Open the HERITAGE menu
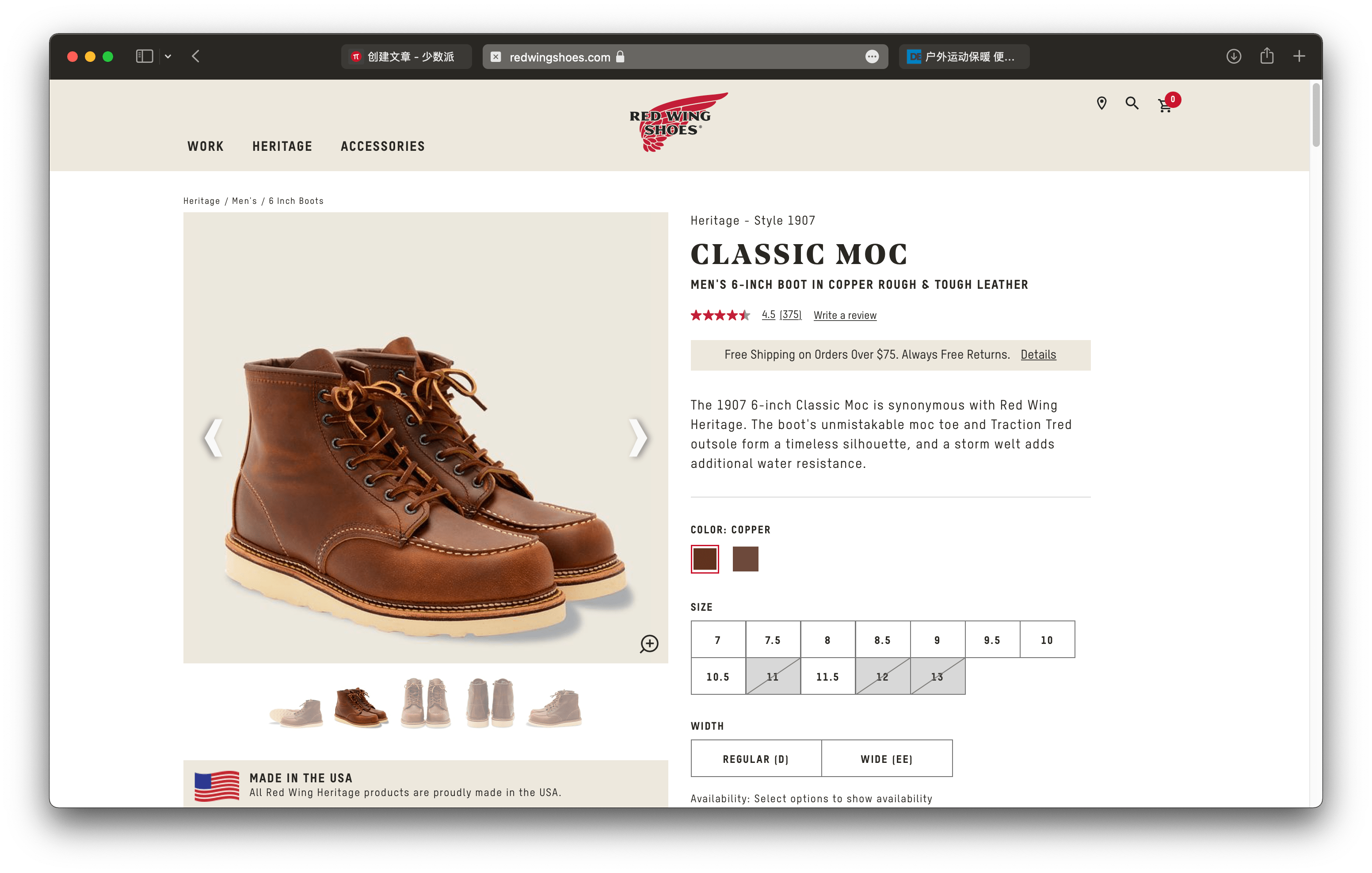Image resolution: width=1372 pixels, height=873 pixels. pos(282,146)
